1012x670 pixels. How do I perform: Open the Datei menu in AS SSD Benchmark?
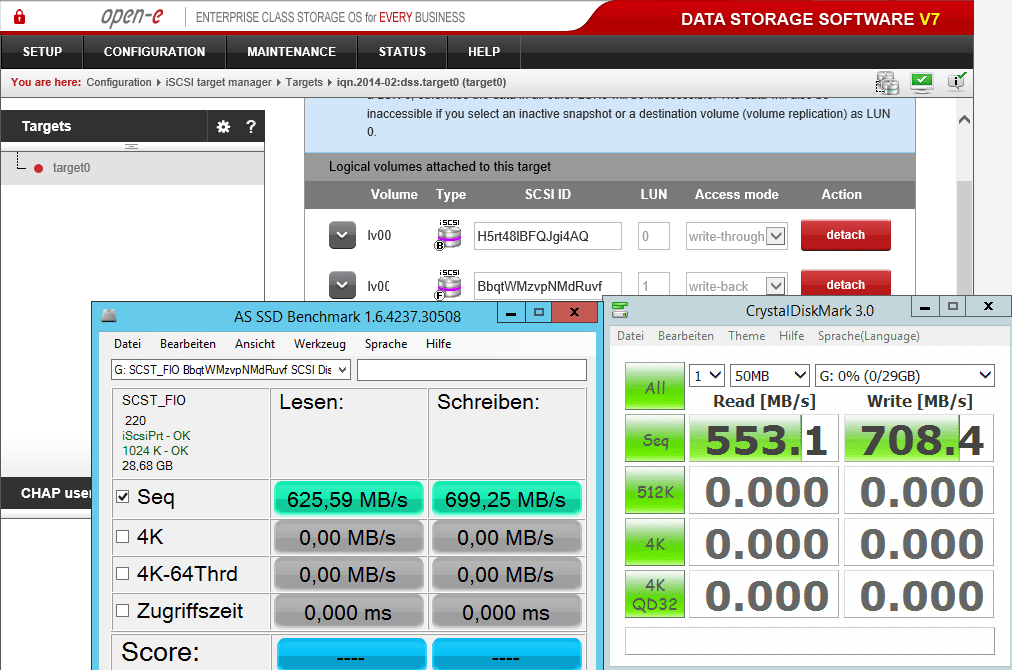tap(127, 344)
